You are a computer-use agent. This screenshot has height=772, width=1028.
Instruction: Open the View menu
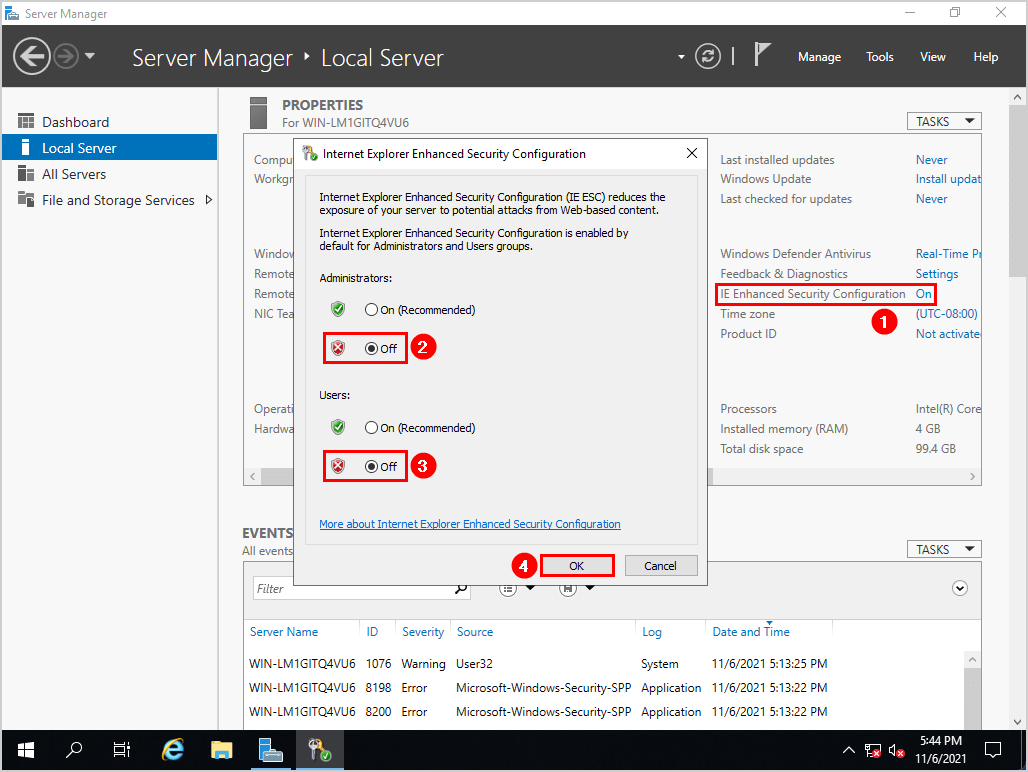click(932, 57)
